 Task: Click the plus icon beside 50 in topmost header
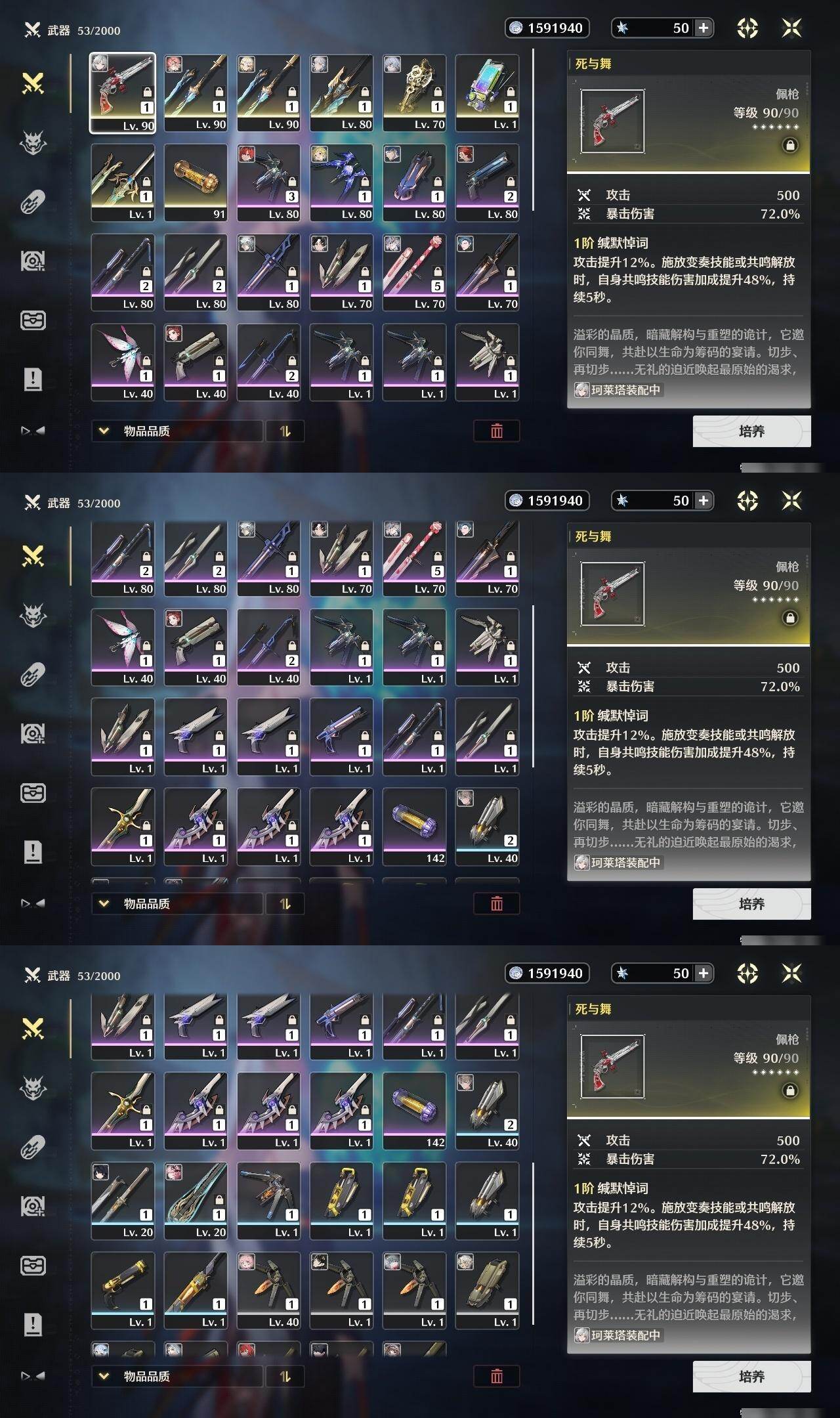[x=703, y=28]
